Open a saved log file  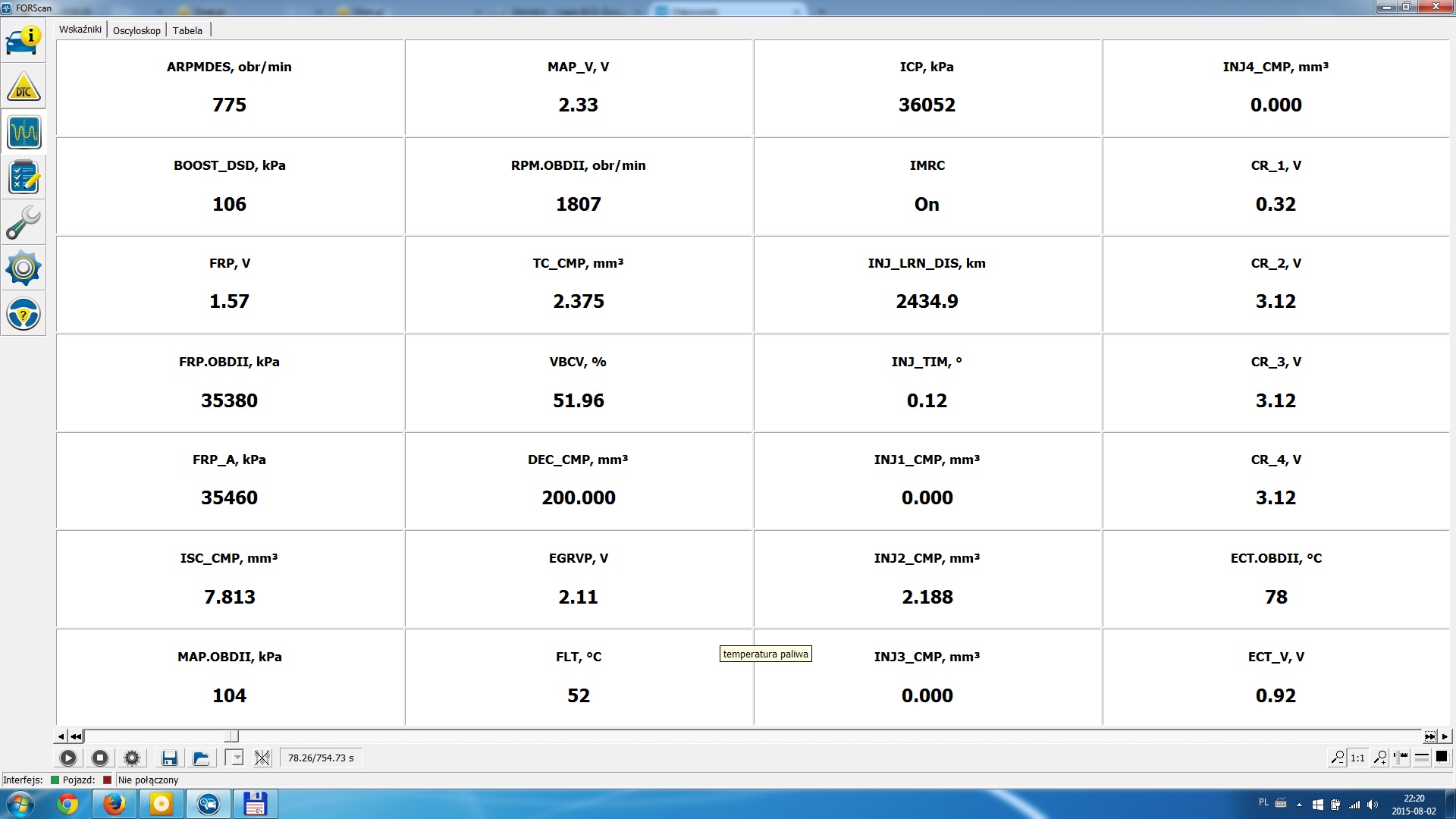pos(201,758)
